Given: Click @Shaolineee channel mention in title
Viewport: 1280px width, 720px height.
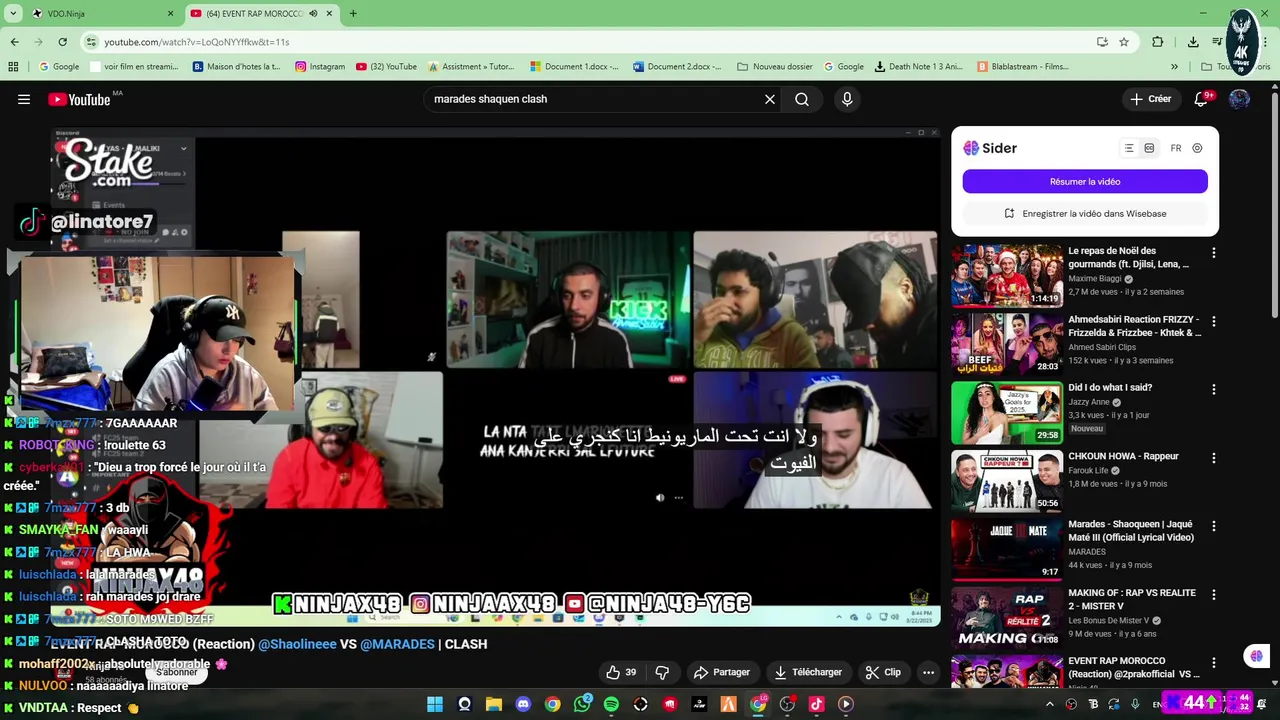Looking at the screenshot, I should click(x=297, y=644).
